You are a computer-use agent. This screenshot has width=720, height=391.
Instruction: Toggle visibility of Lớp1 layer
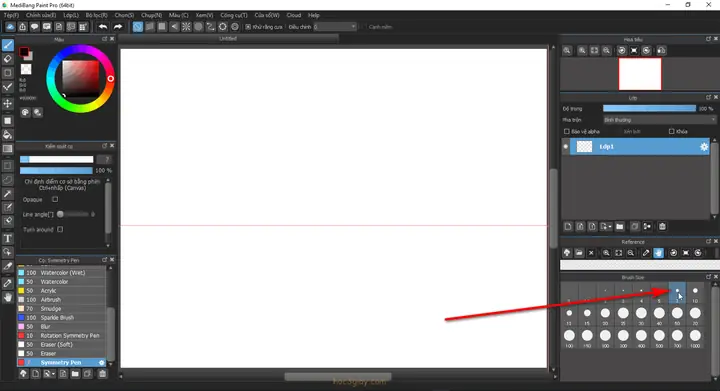click(x=565, y=147)
